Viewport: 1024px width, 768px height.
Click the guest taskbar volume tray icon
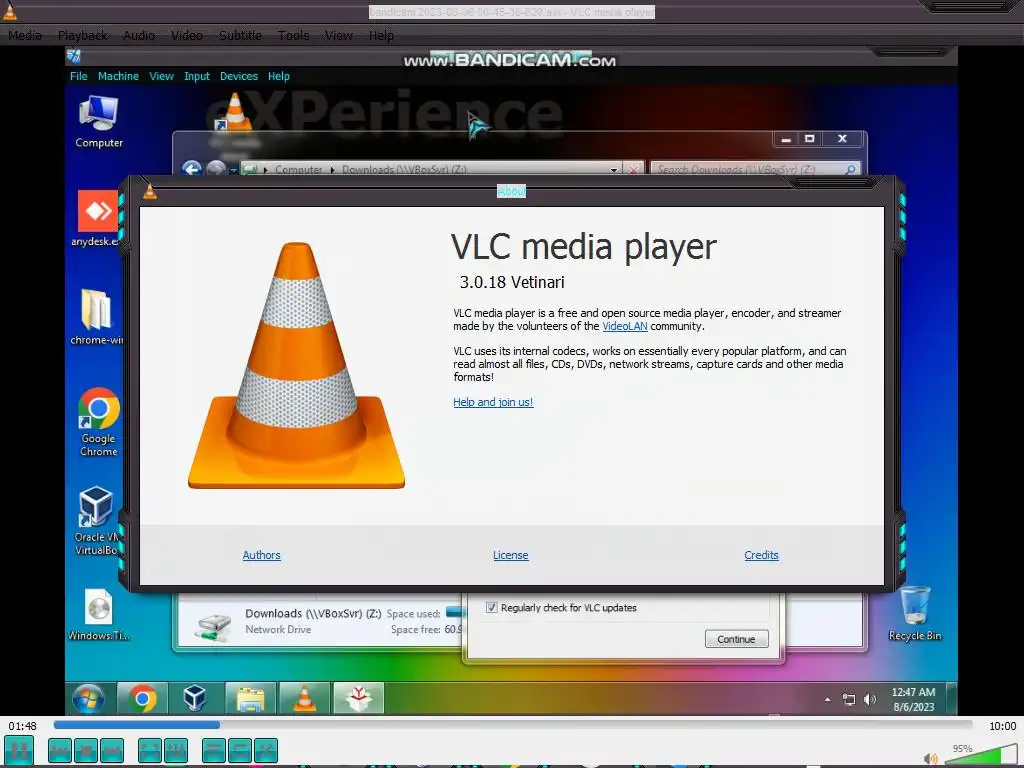point(870,699)
